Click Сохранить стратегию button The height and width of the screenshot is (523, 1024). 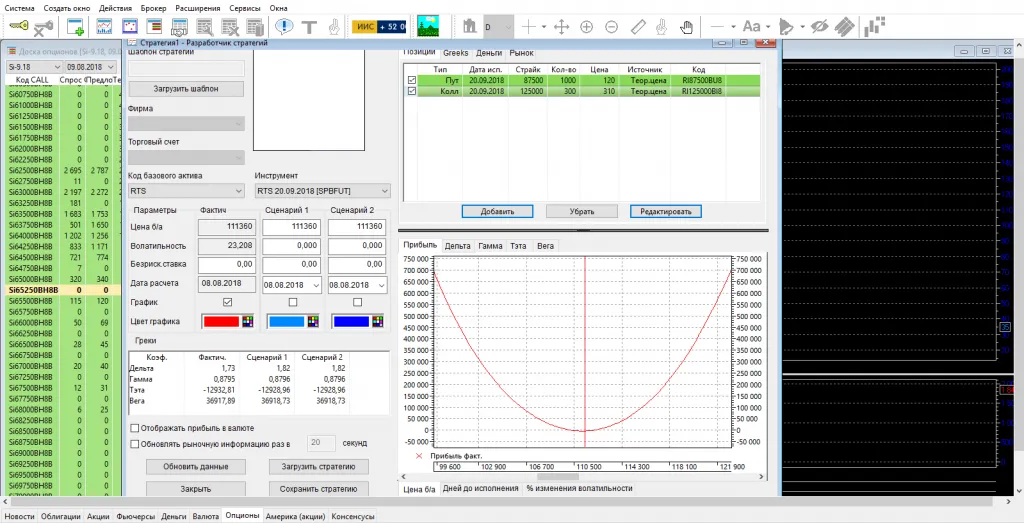[319, 489]
